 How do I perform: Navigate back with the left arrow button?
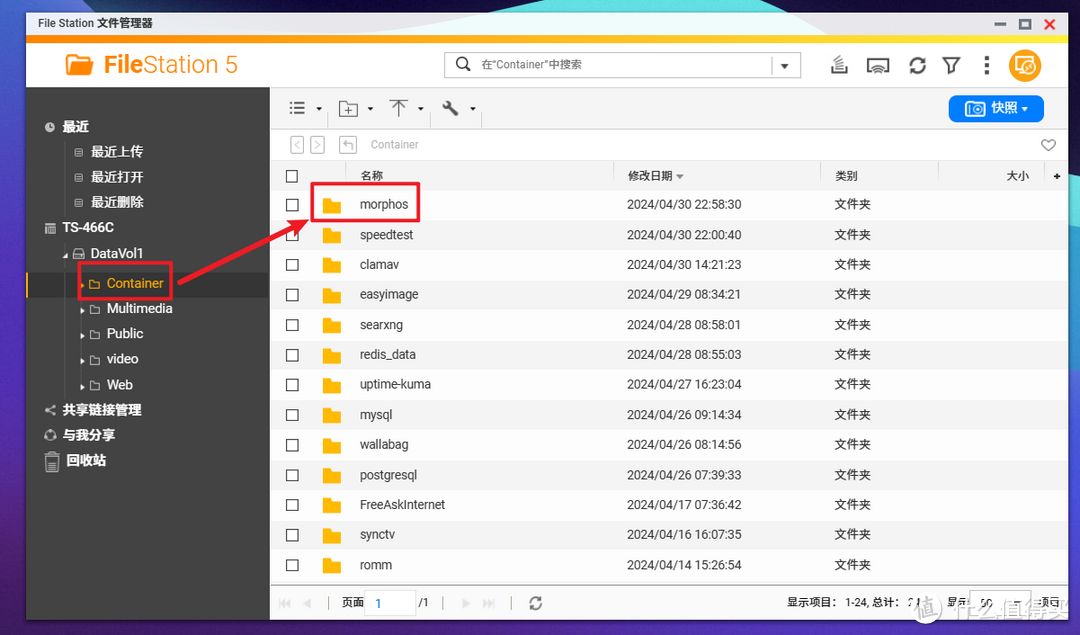point(297,145)
